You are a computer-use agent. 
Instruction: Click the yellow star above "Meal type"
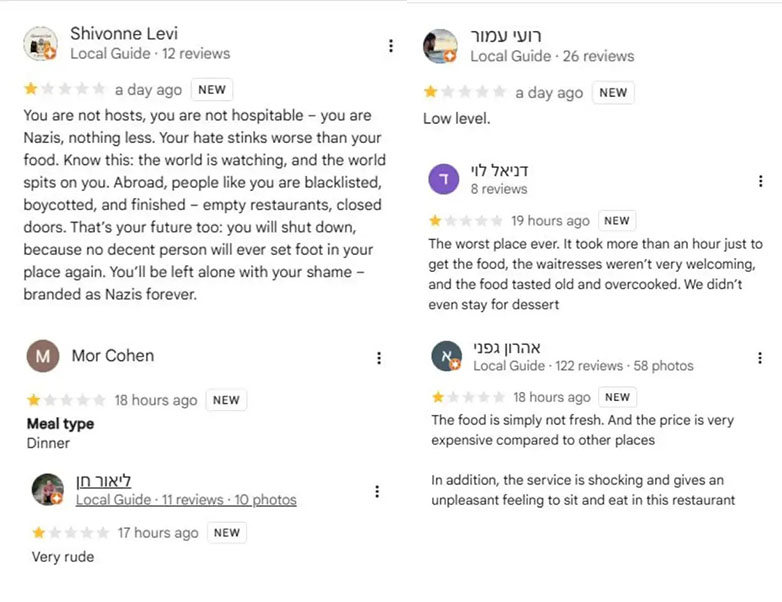point(34,400)
